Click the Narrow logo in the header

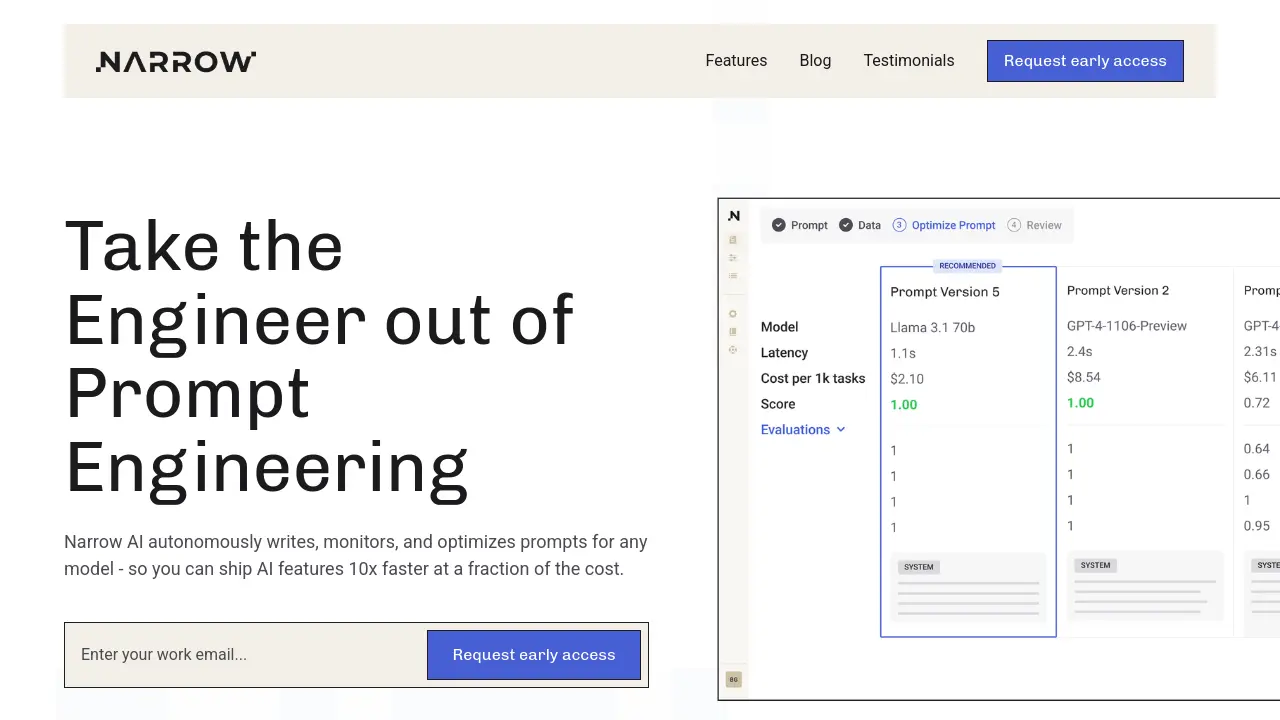coord(176,62)
